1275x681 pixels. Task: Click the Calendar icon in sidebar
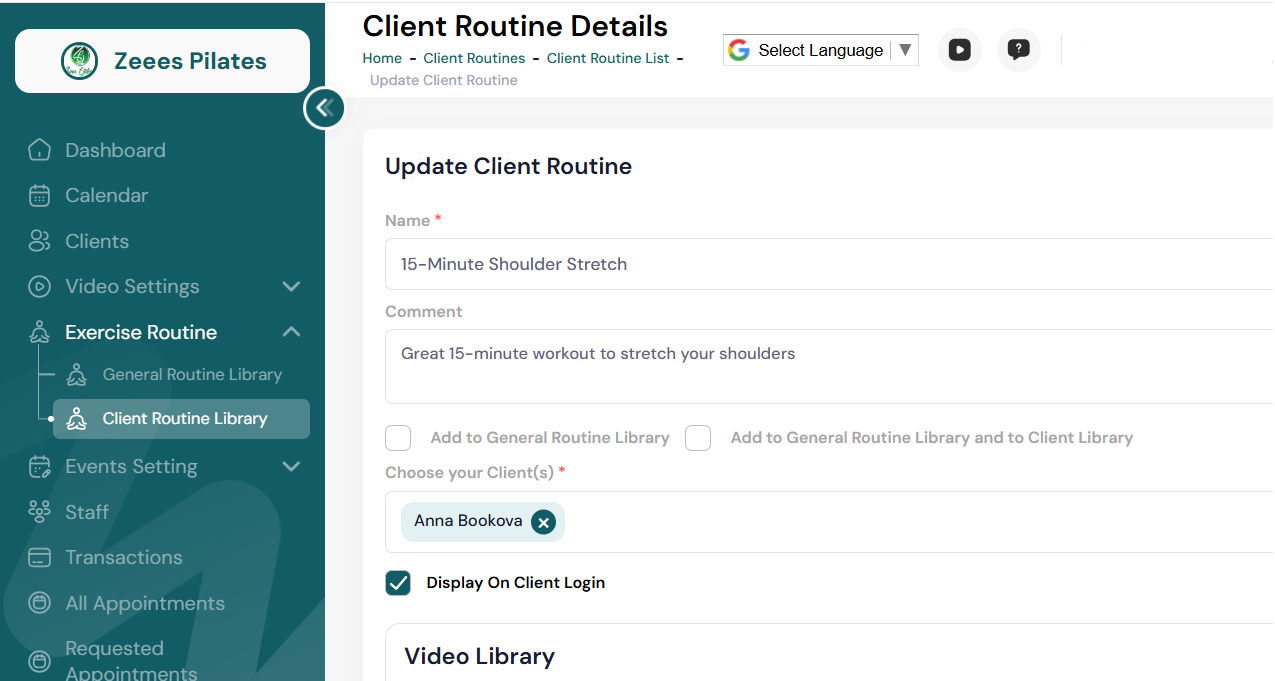pos(39,195)
